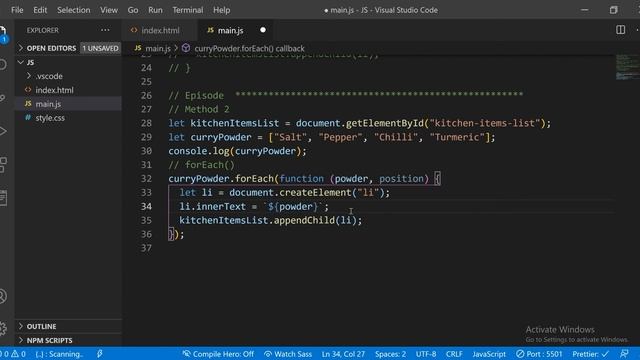
Task: Switch to the main.js editor tab
Action: pos(230,30)
